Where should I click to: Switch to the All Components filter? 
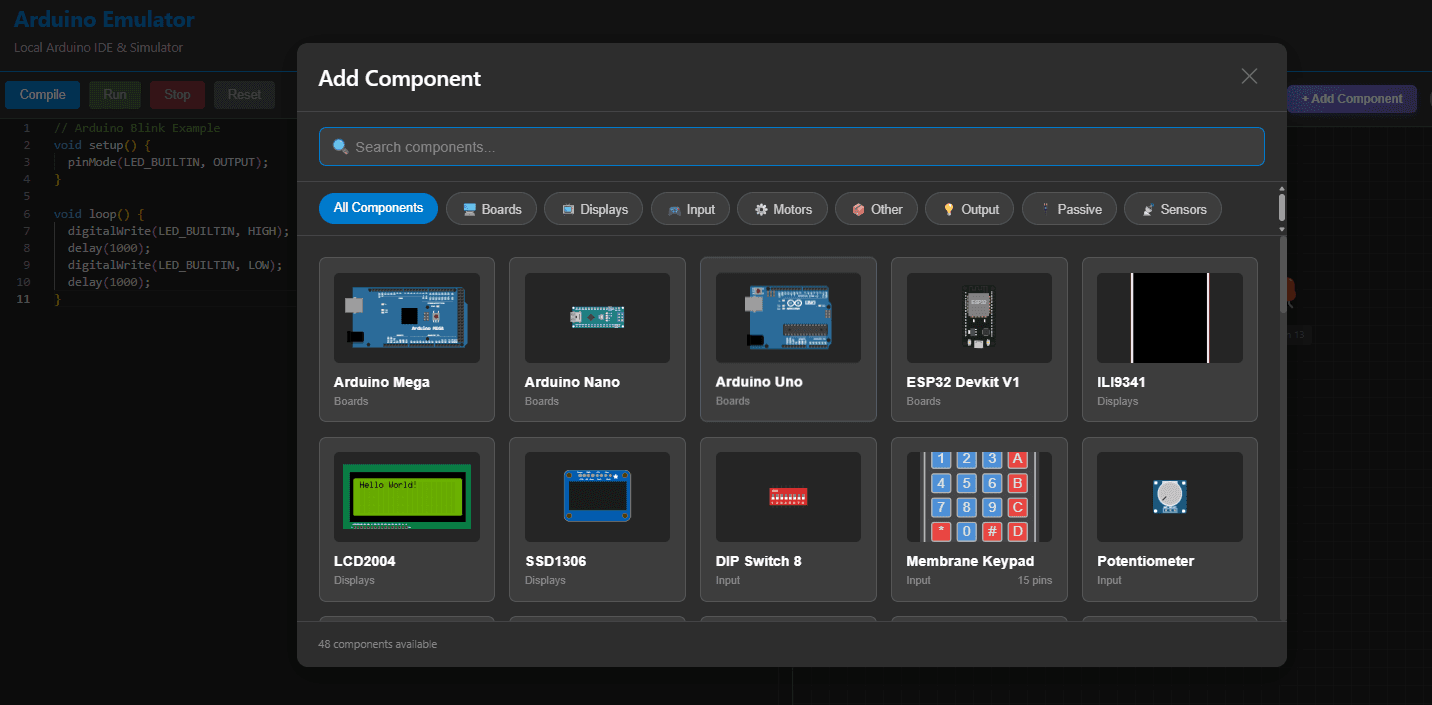(x=378, y=208)
